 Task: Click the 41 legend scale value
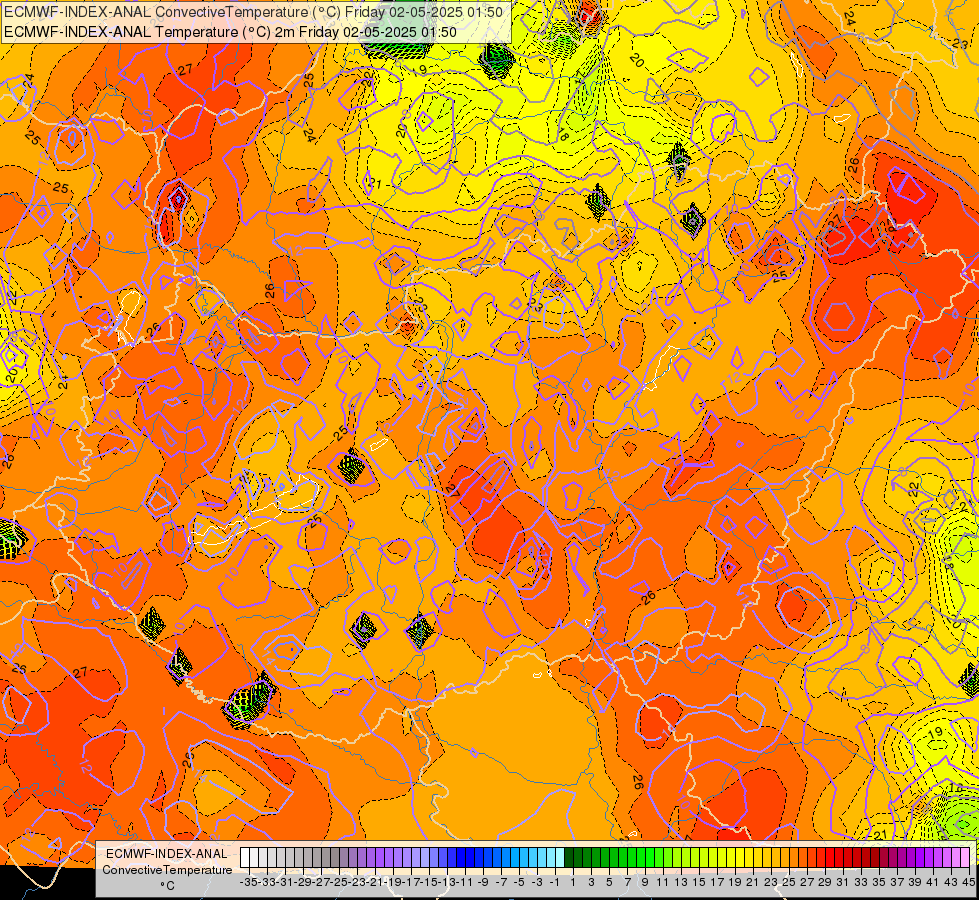pyautogui.click(x=934, y=882)
